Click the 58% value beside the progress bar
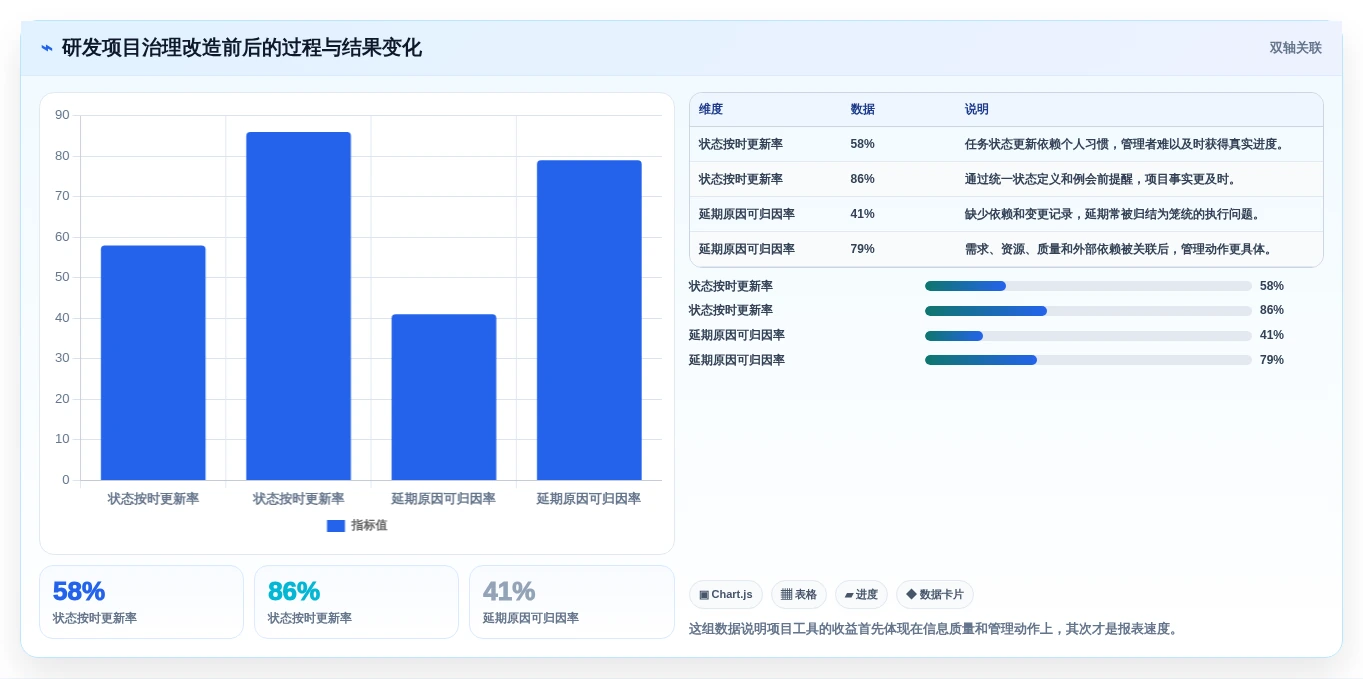Viewport: 1363px width, 679px height. pos(1272,286)
